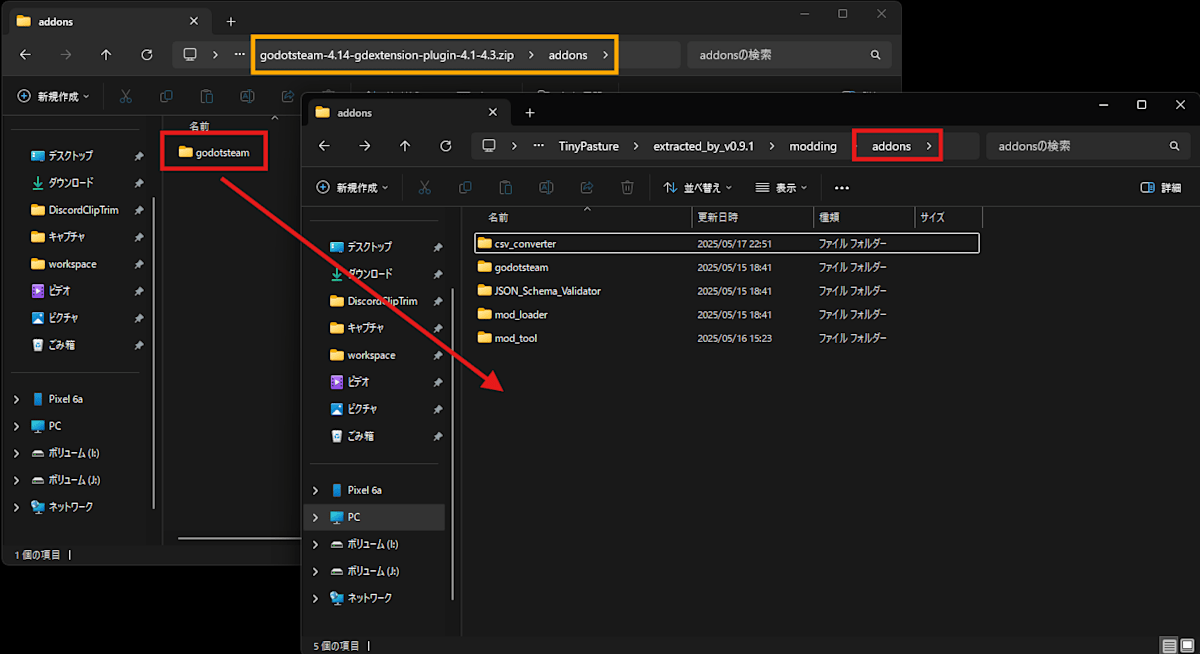1200x654 pixels.
Task: Select the csv_converter folder
Action: click(726, 243)
